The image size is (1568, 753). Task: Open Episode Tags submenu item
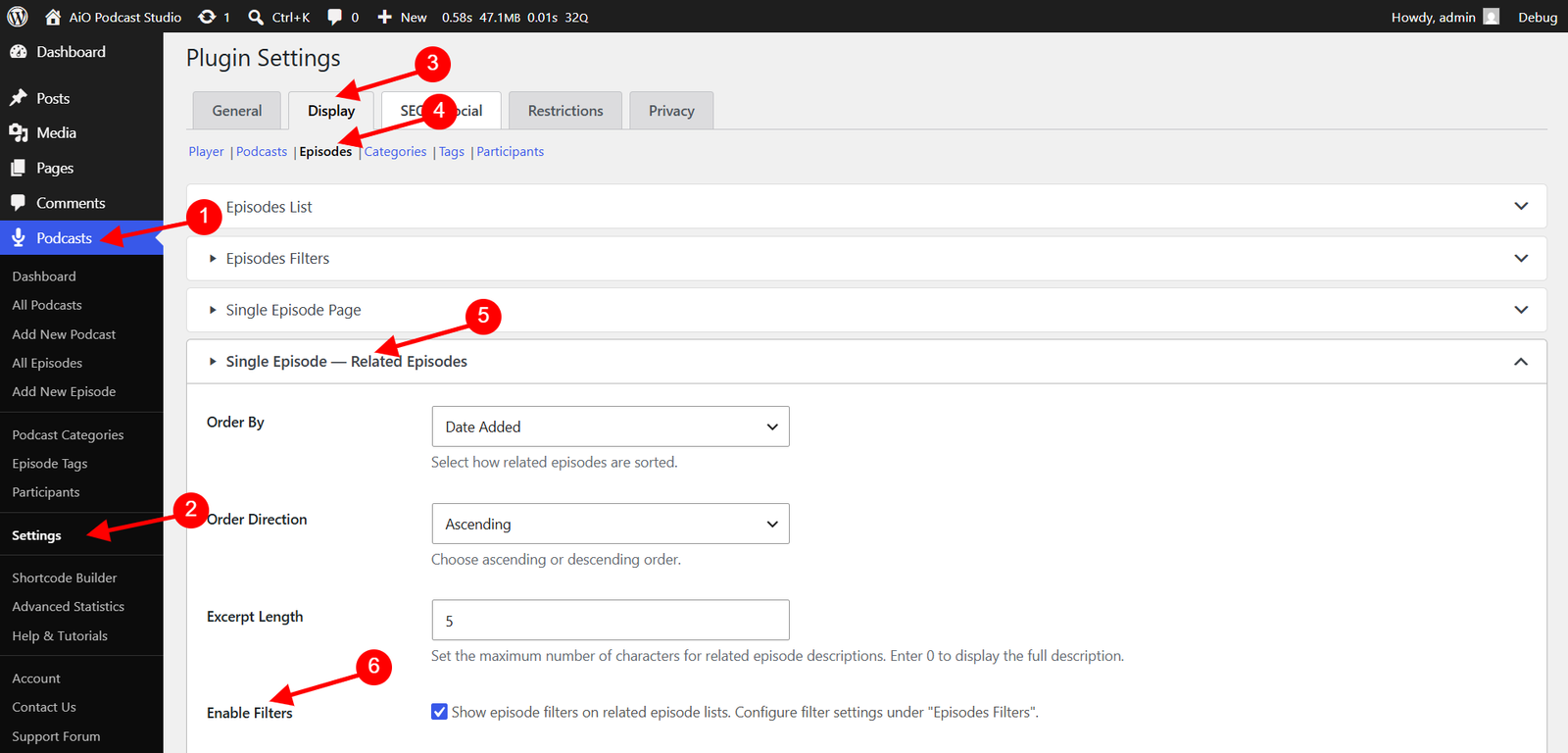tap(50, 464)
